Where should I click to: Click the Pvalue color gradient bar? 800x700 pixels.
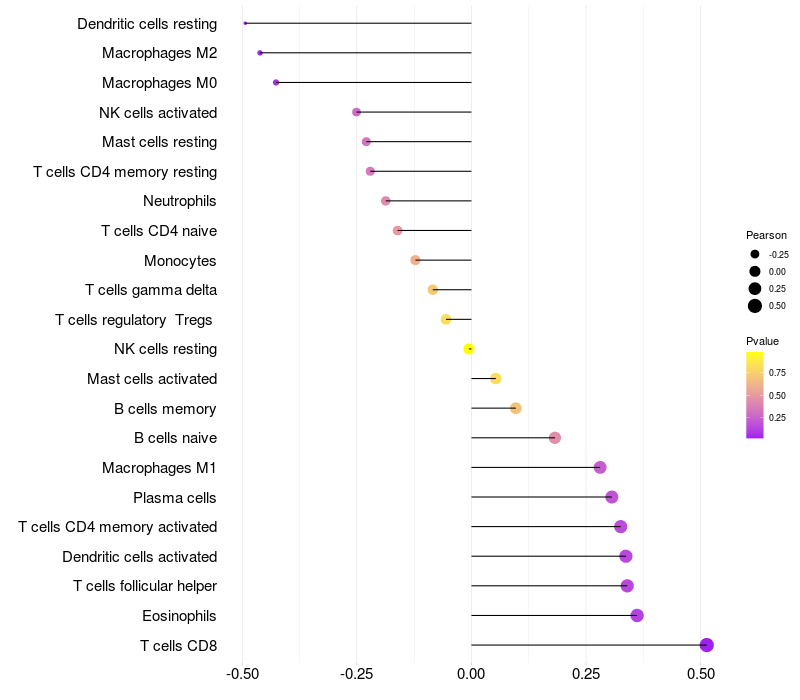[755, 395]
